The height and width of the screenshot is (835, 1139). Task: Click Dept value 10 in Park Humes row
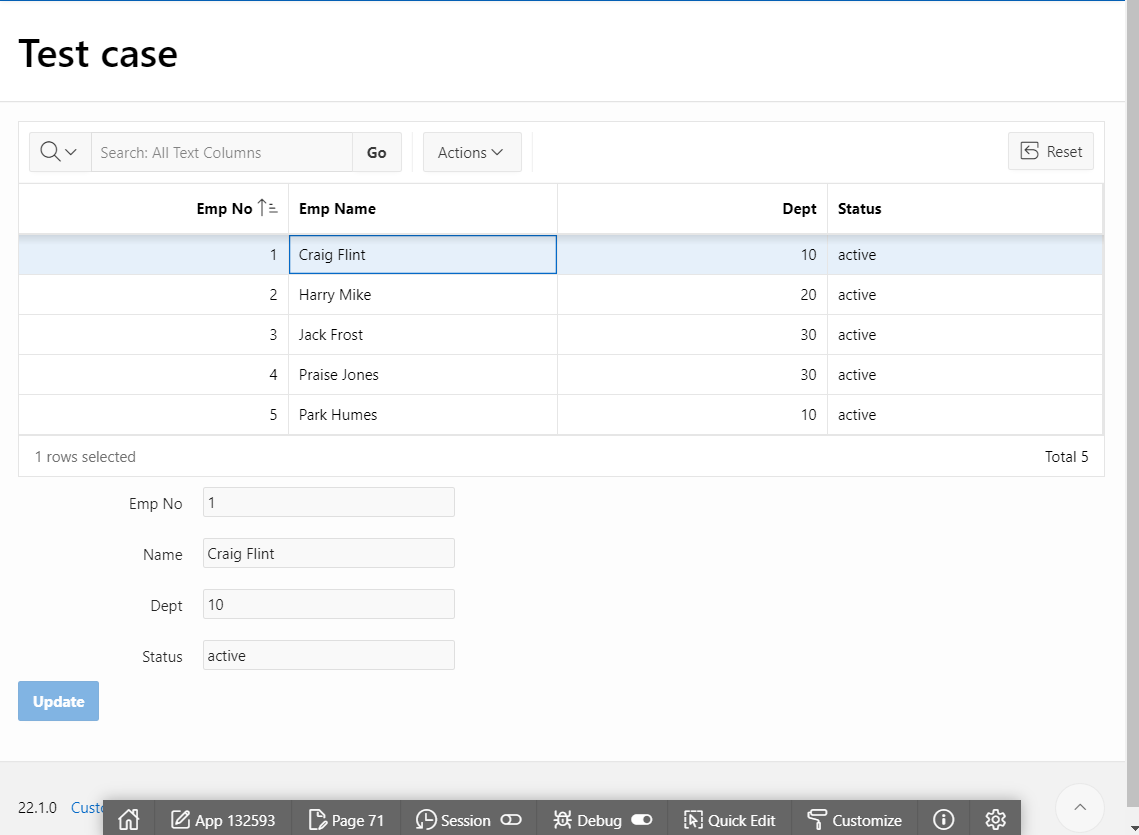tap(692, 414)
